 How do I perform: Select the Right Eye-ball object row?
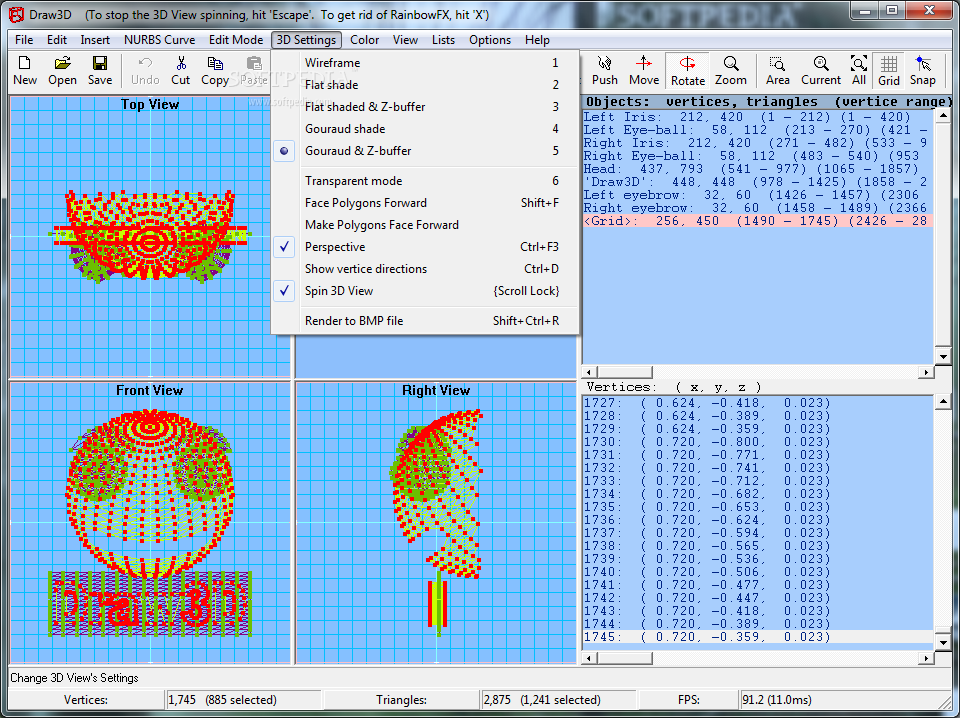(x=758, y=155)
